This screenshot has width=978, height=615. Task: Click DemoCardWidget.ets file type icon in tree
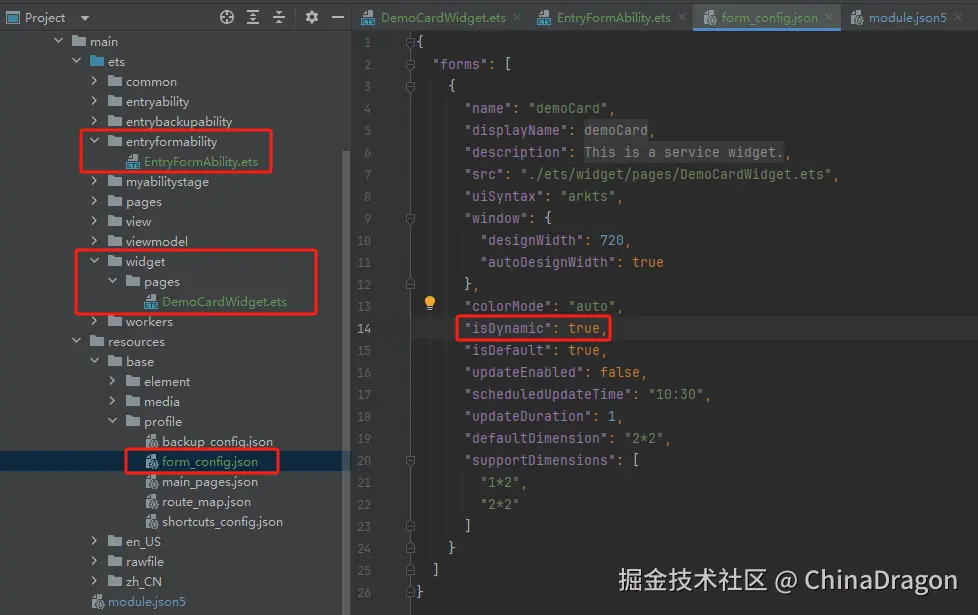(x=151, y=302)
